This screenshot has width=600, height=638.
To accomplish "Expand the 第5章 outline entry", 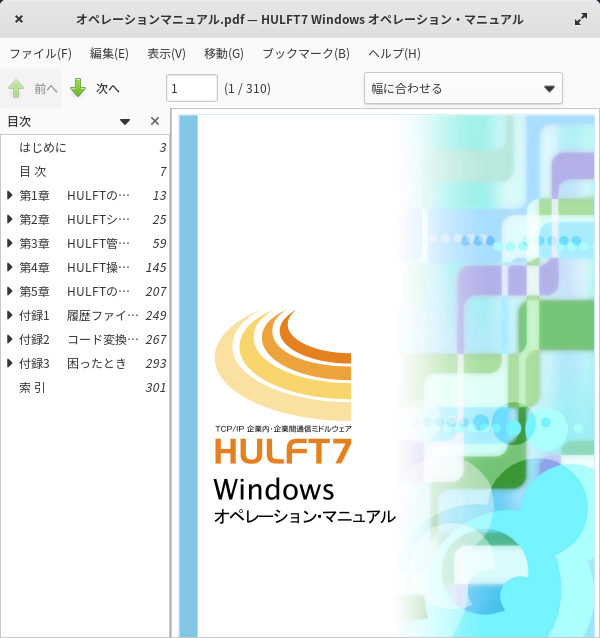I will pyautogui.click(x=10, y=291).
